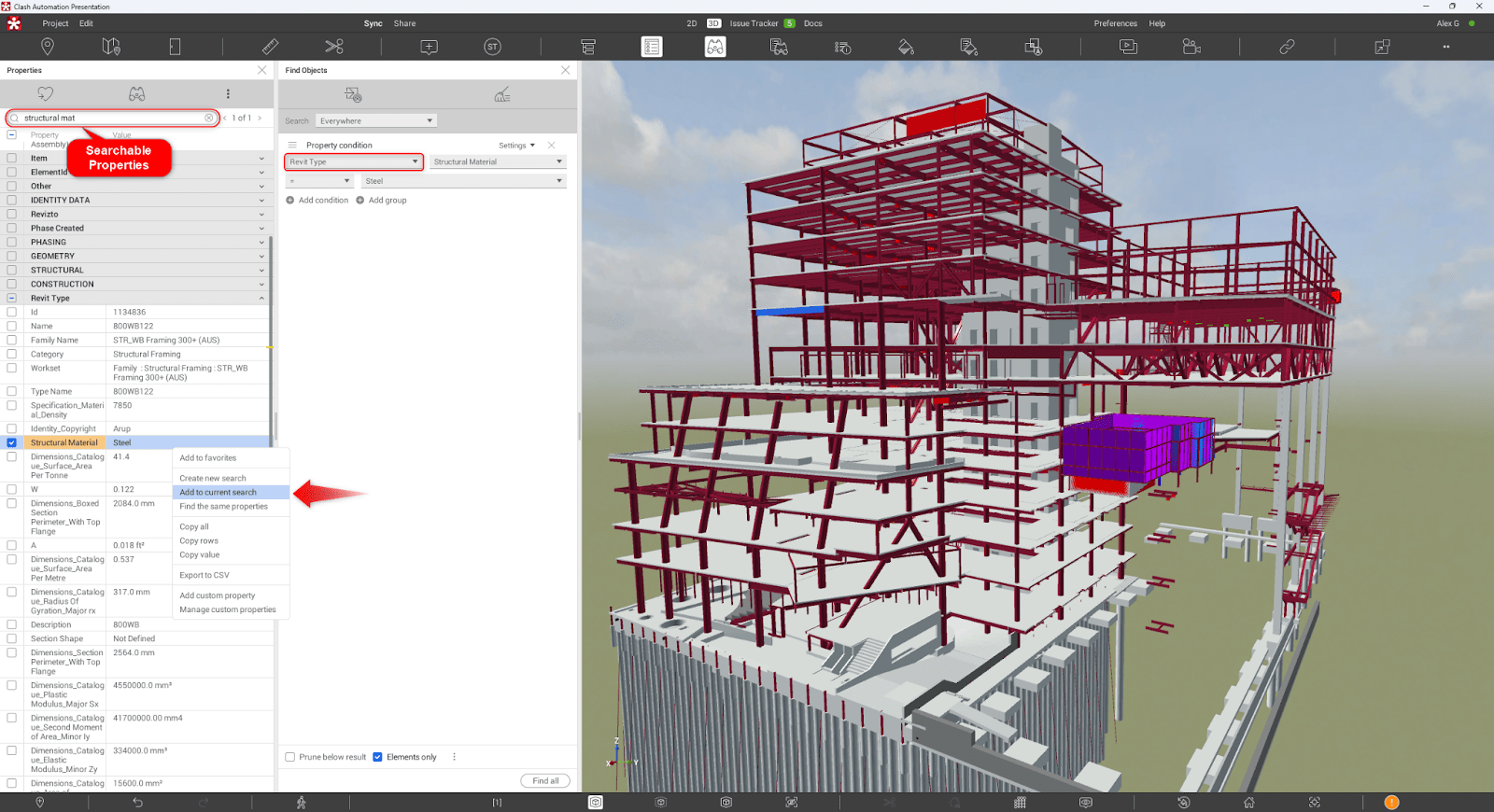The height and width of the screenshot is (812, 1494).
Task: Open the three-dot menu in Properties panel
Action: [x=228, y=94]
